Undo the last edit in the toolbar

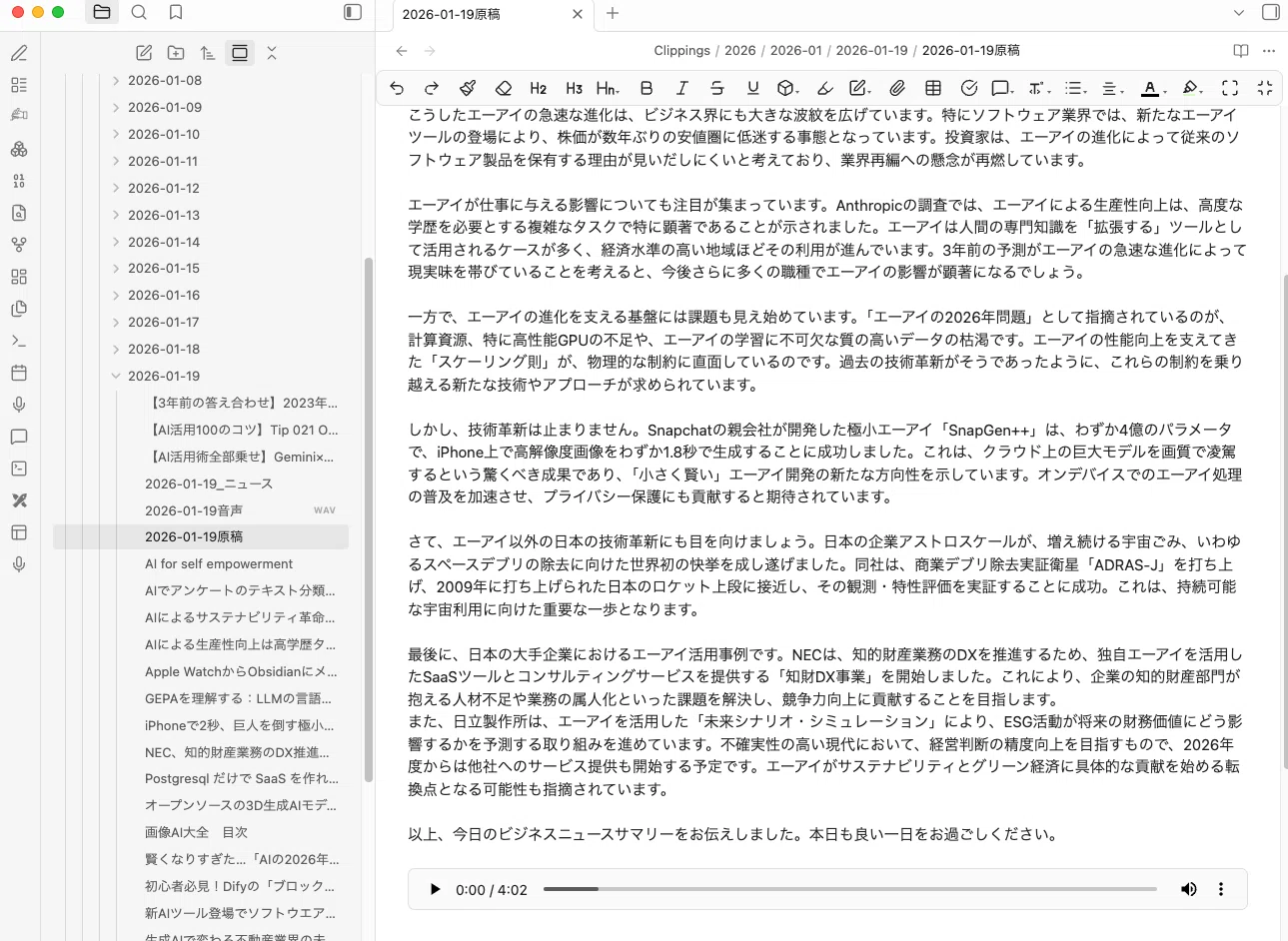[397, 88]
